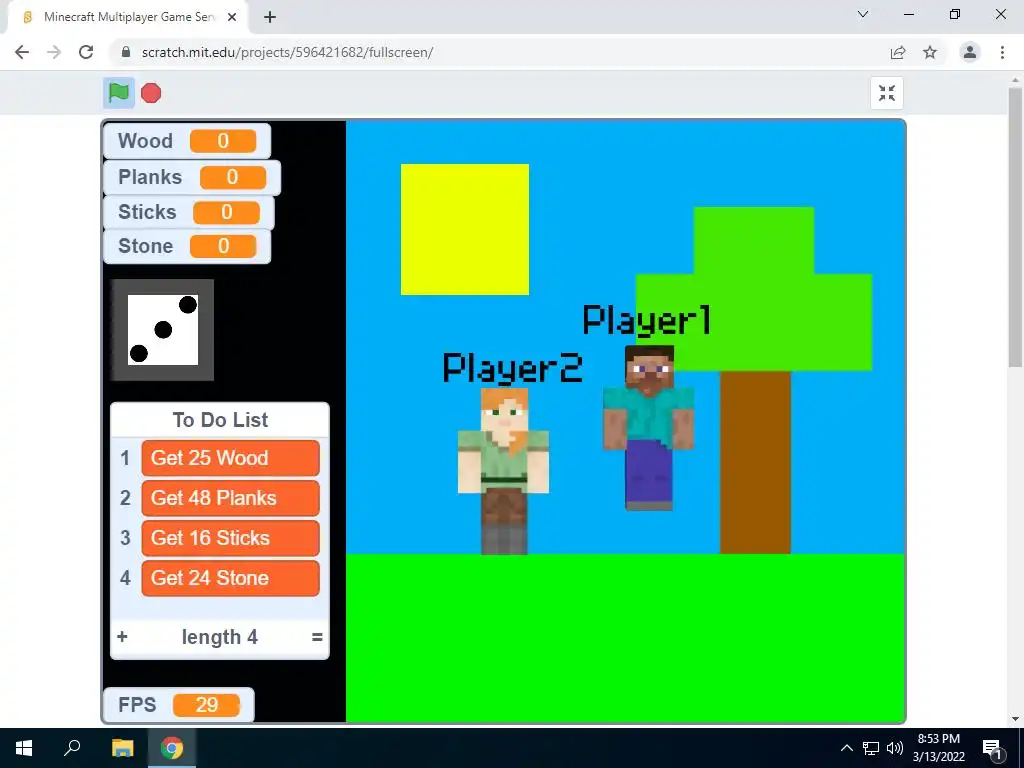Click the list resize equals handle
This screenshot has height=768, width=1024.
(x=317, y=637)
